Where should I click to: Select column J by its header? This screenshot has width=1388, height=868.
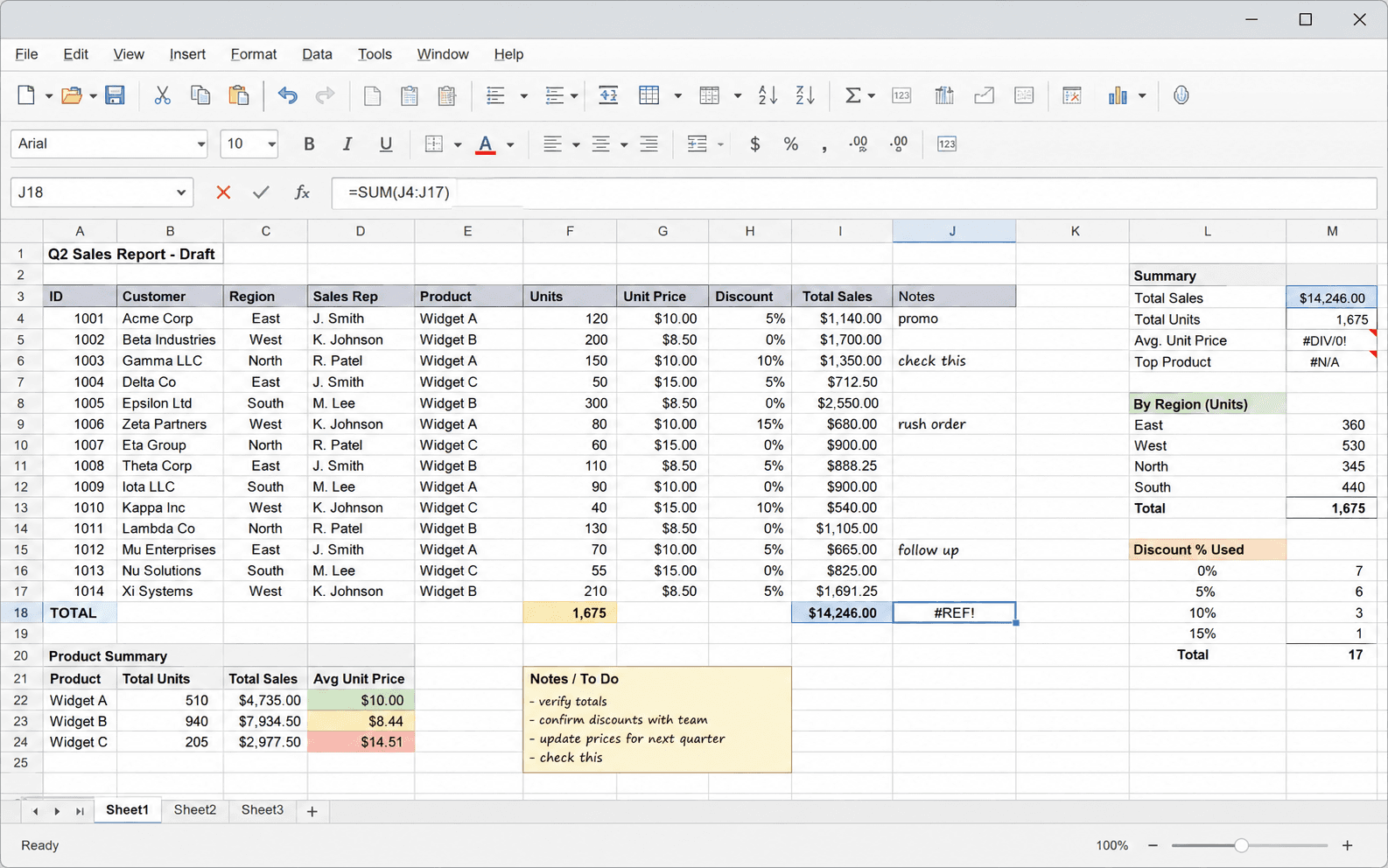pyautogui.click(x=953, y=231)
